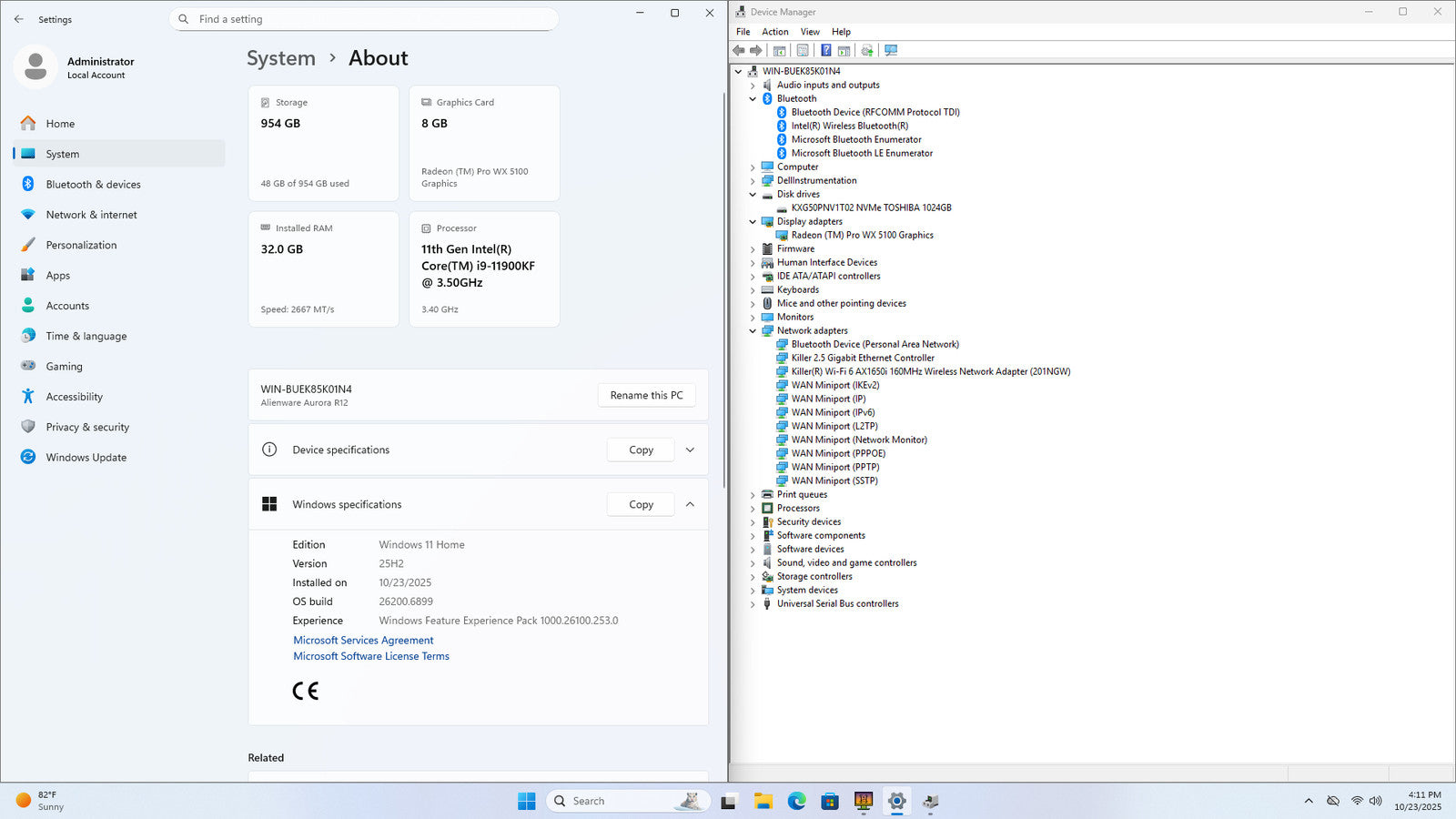Click the blue Help icon in Device Manager toolbar
This screenshot has width=1456, height=819.
coord(825,51)
